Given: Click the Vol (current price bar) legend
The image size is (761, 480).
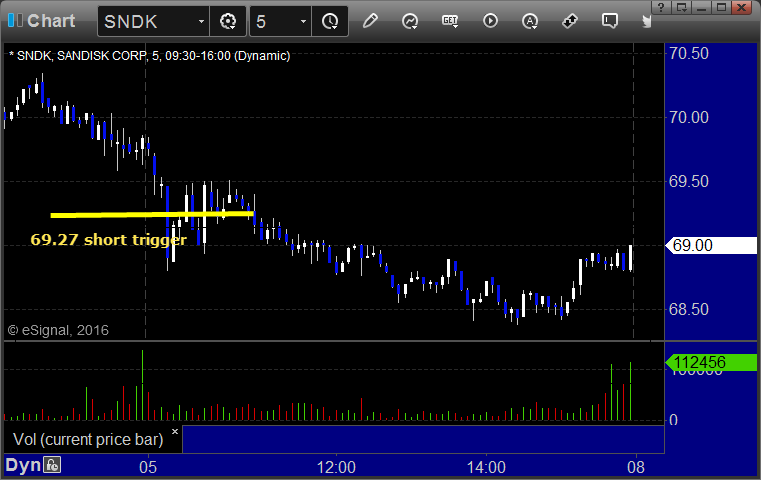Looking at the screenshot, I should pos(88,439).
